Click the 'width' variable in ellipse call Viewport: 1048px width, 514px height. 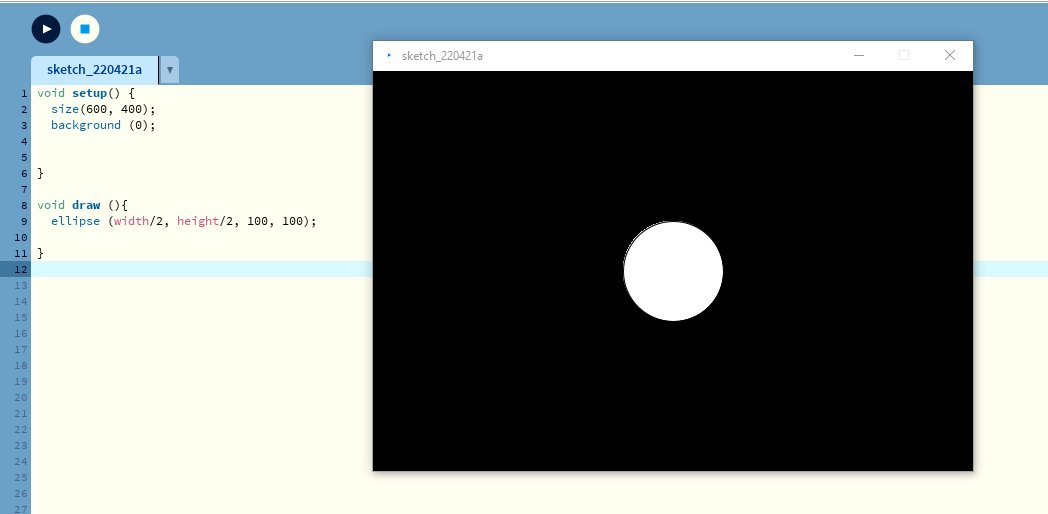tap(131, 221)
